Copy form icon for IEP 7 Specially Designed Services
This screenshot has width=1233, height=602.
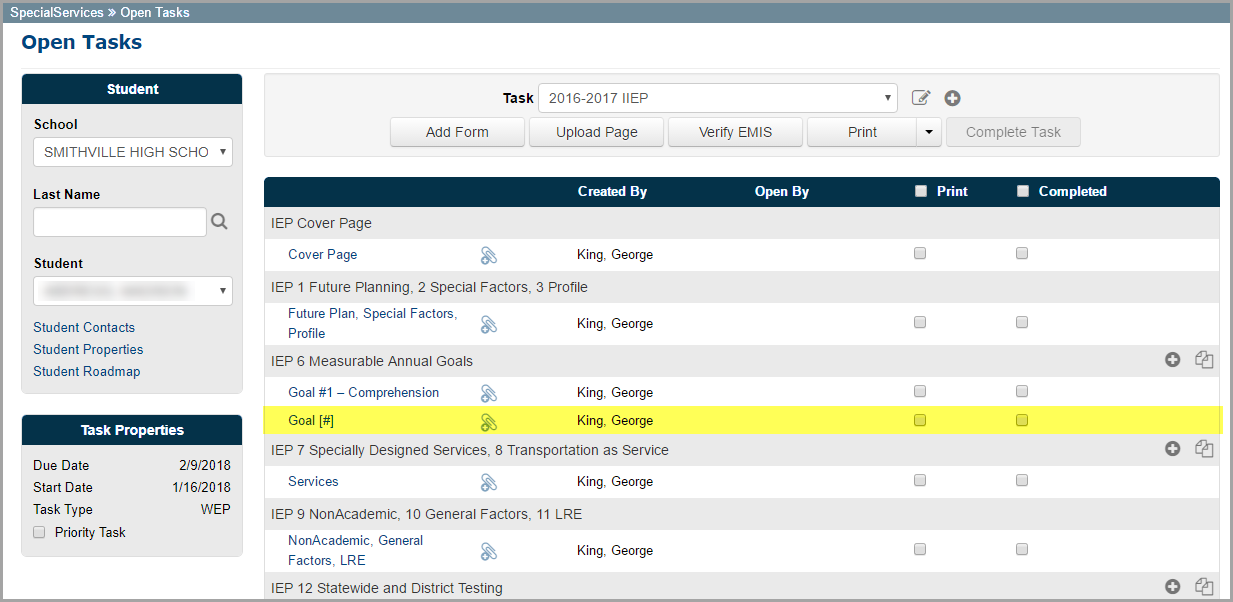click(1204, 449)
